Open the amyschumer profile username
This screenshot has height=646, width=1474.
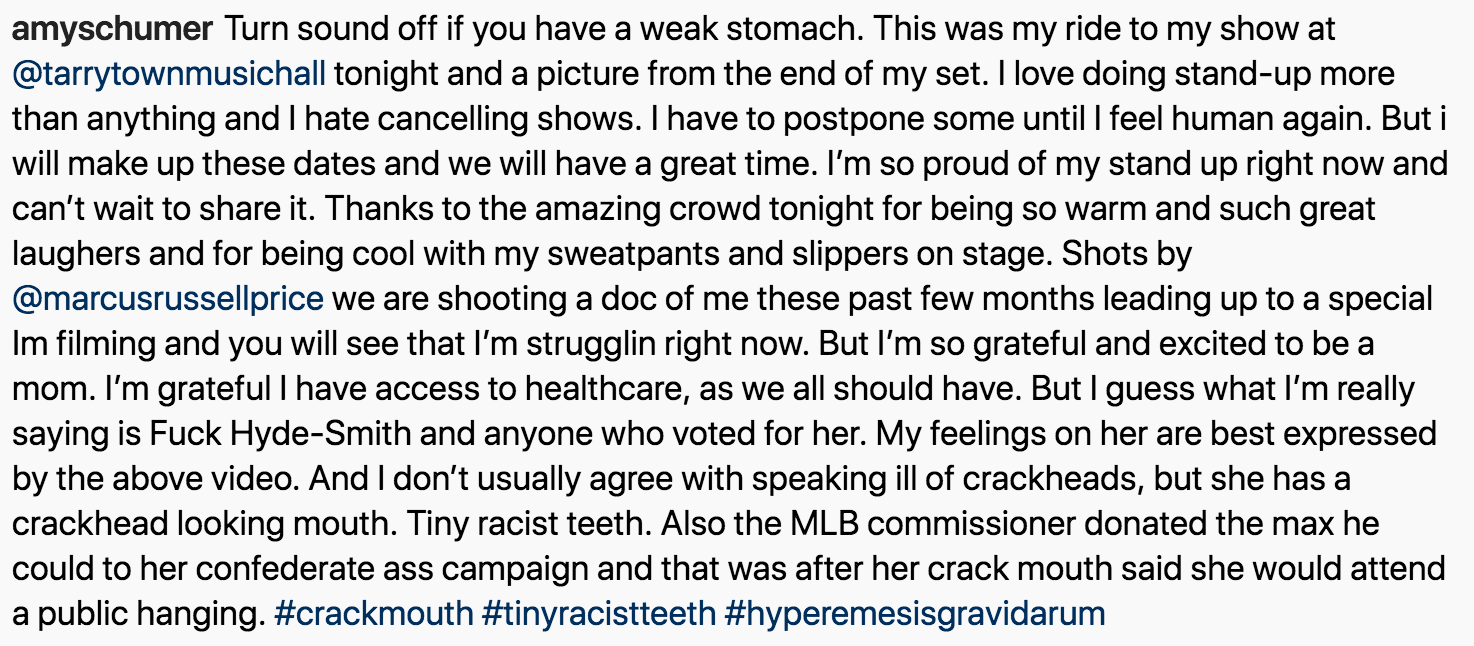click(x=112, y=30)
